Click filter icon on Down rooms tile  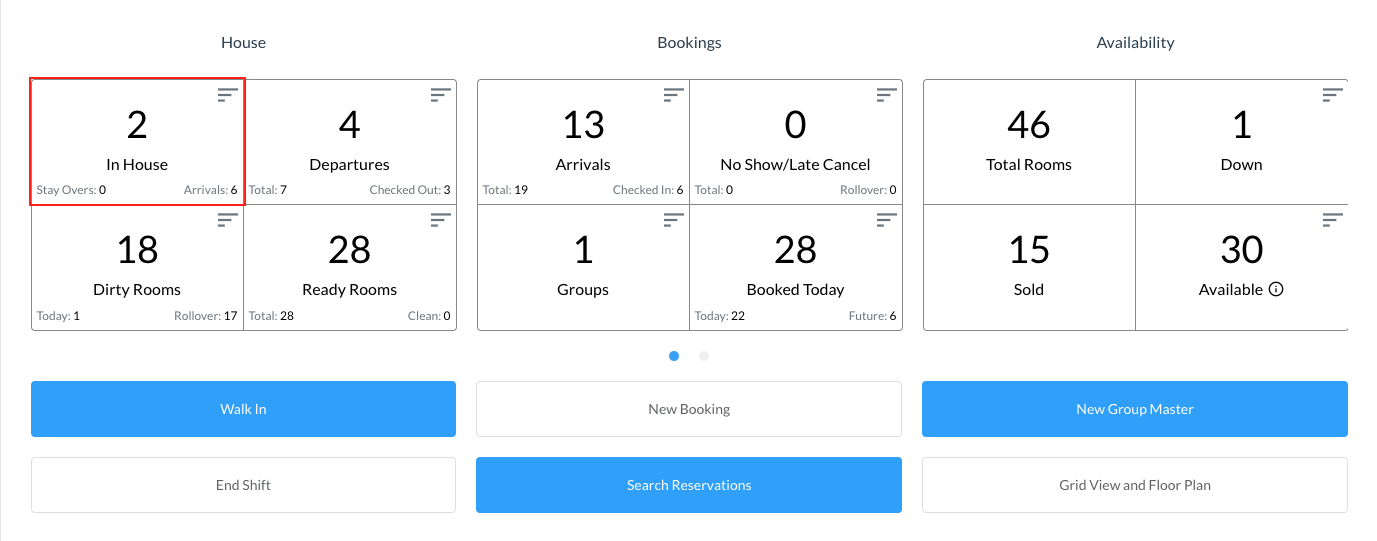click(1332, 95)
